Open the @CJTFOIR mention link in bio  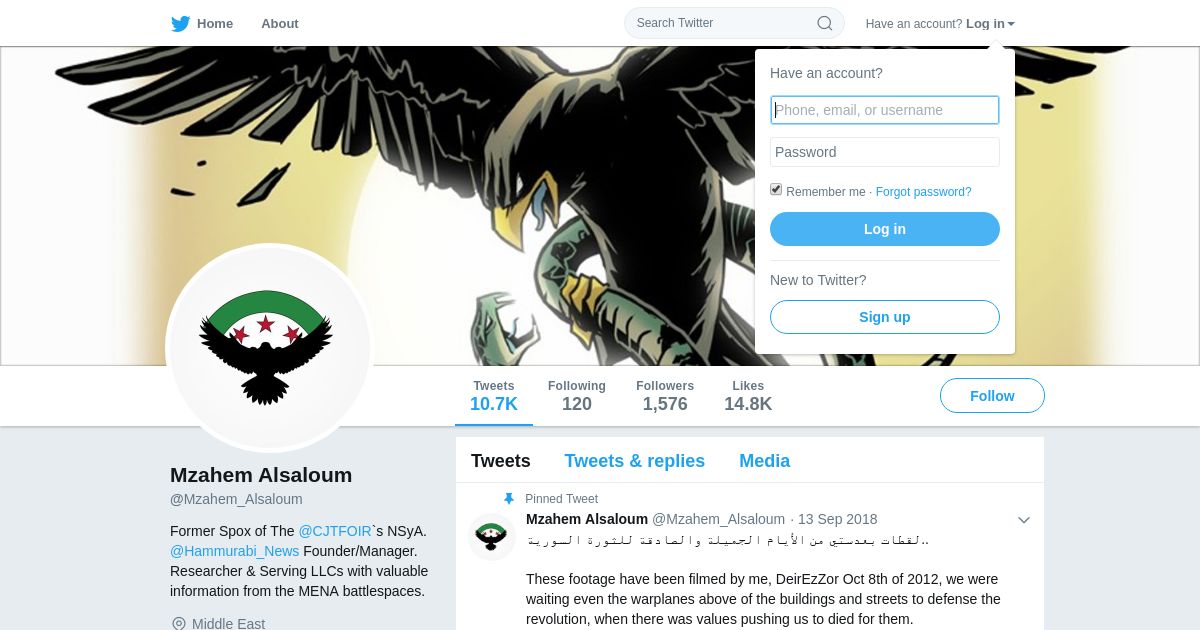(335, 531)
